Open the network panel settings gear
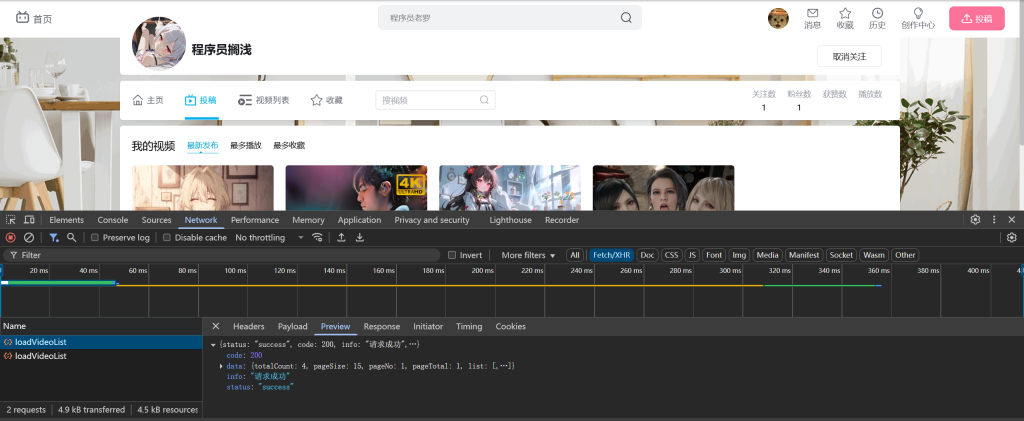Viewport: 1024px width, 421px height. click(x=1011, y=238)
